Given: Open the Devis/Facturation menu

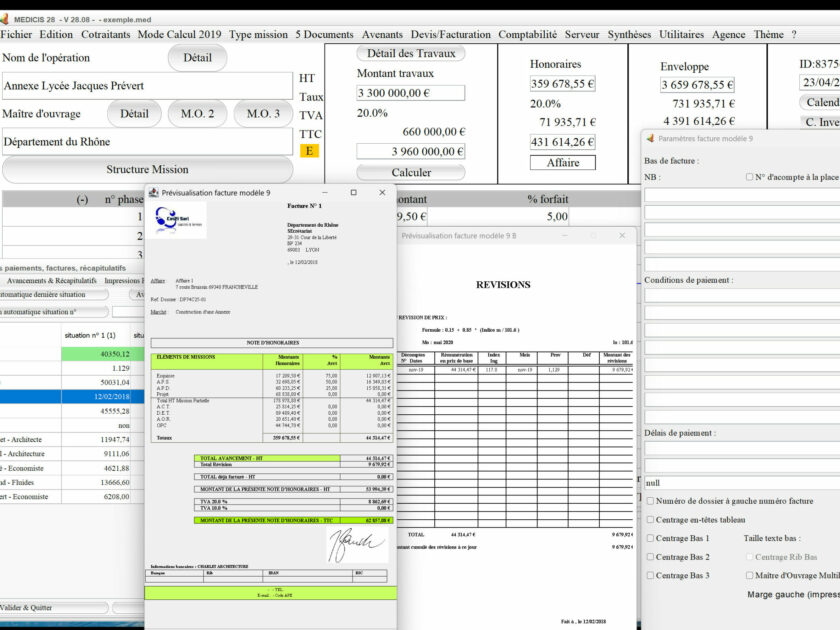Looking at the screenshot, I should [451, 34].
